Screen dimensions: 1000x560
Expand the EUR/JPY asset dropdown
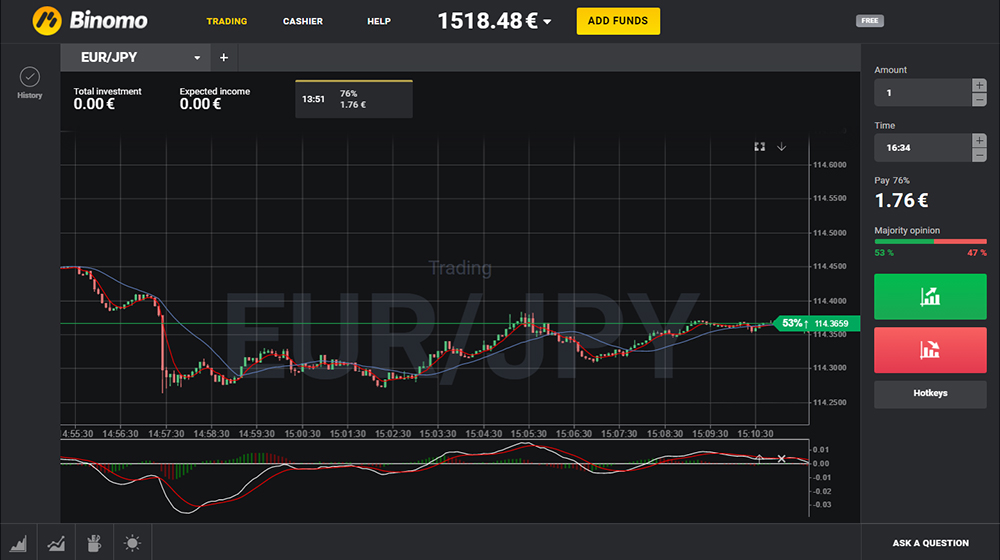tap(197, 58)
